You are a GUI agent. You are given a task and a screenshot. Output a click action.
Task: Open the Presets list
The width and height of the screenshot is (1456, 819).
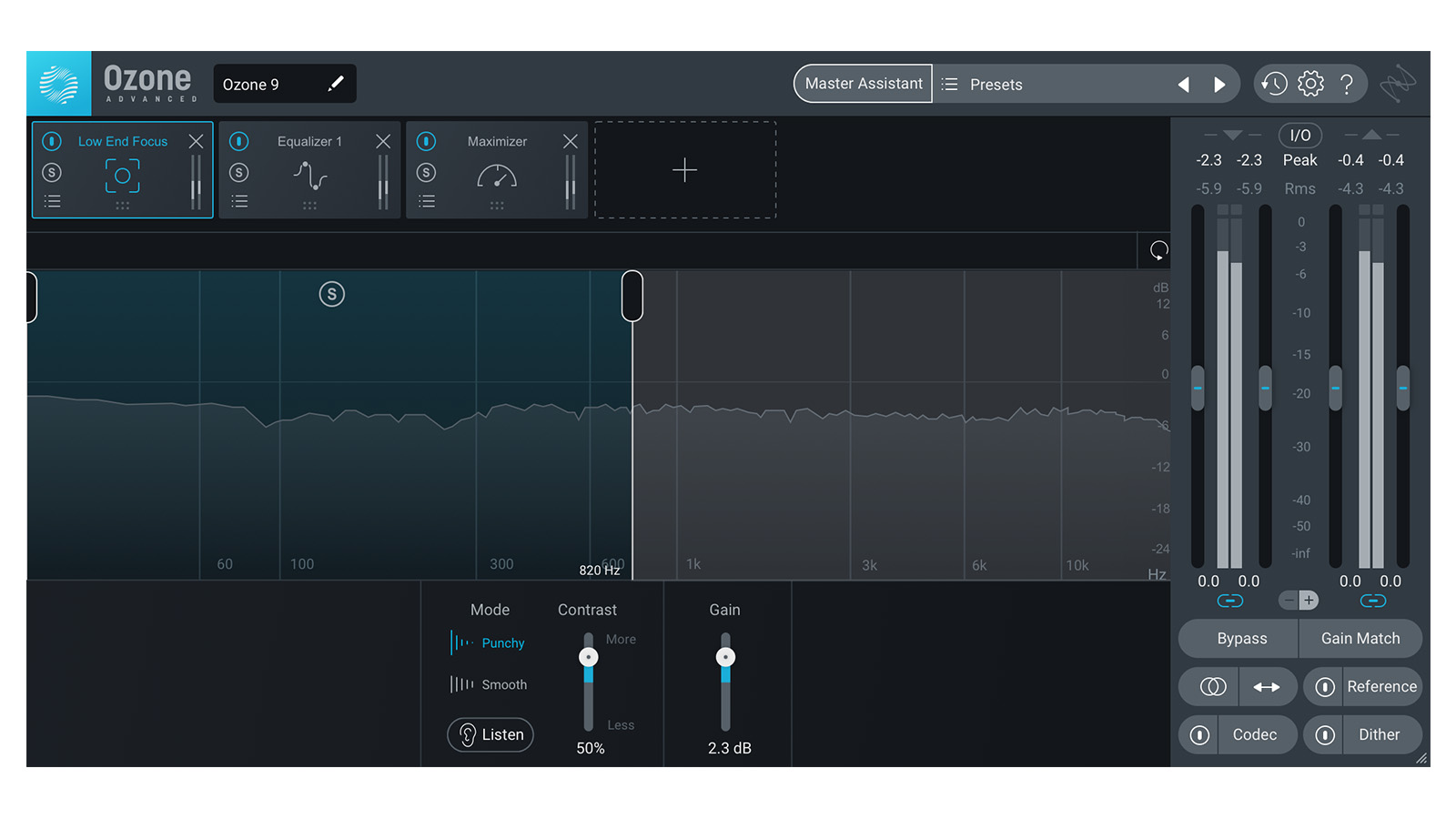(x=996, y=85)
